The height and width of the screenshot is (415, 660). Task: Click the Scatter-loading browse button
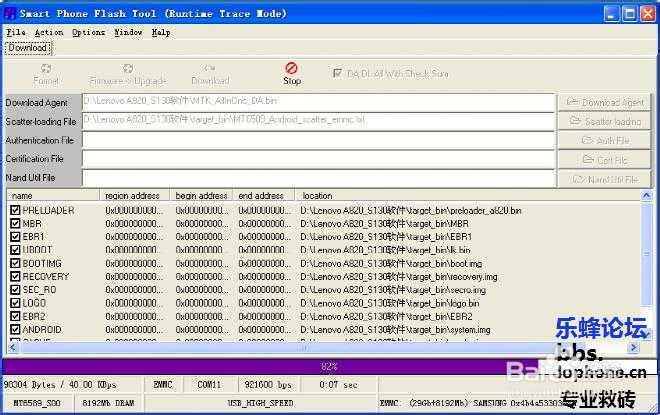click(x=604, y=121)
